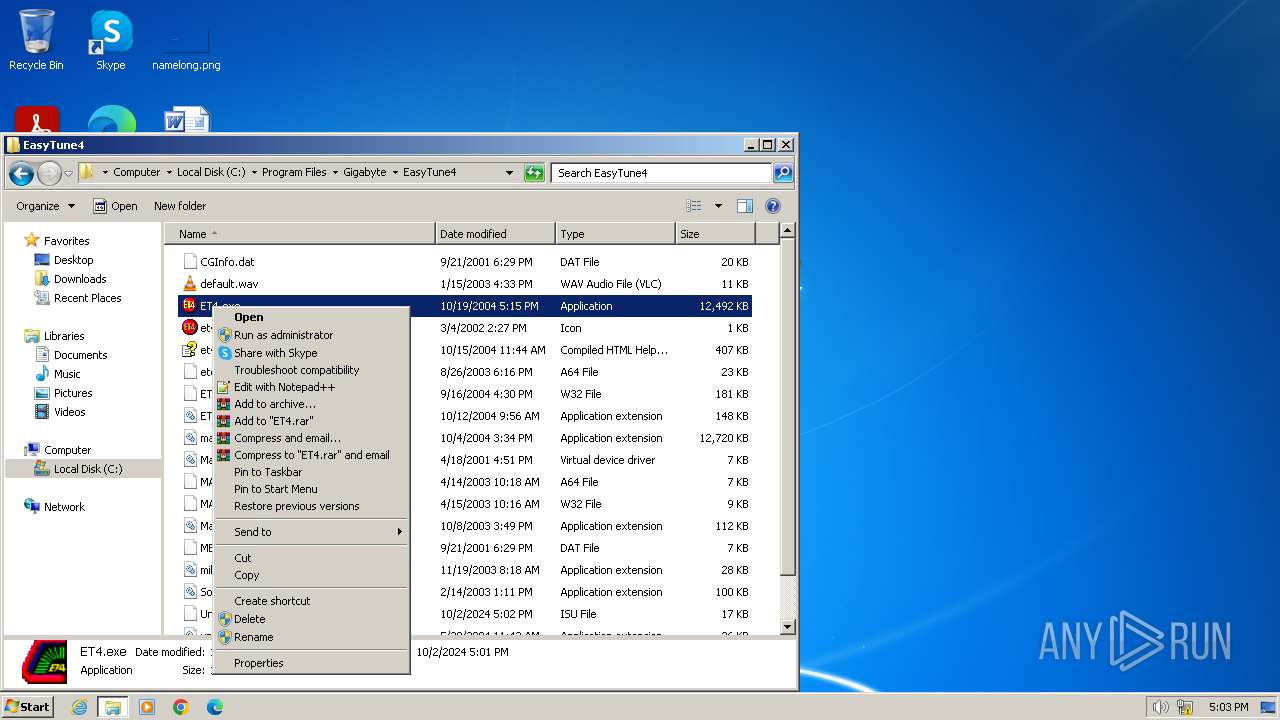Open the media player taskbar icon
Image resolution: width=1280 pixels, height=720 pixels.
pos(147,707)
